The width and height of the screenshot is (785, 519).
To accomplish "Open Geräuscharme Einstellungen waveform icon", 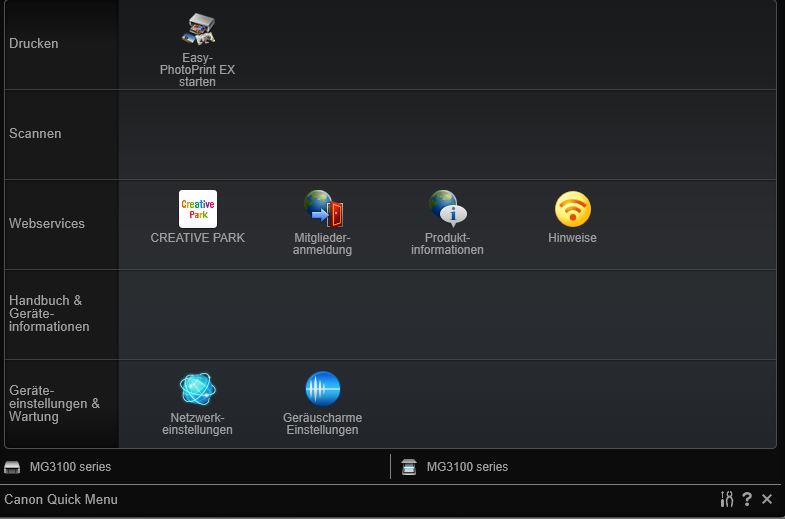I will click(323, 389).
